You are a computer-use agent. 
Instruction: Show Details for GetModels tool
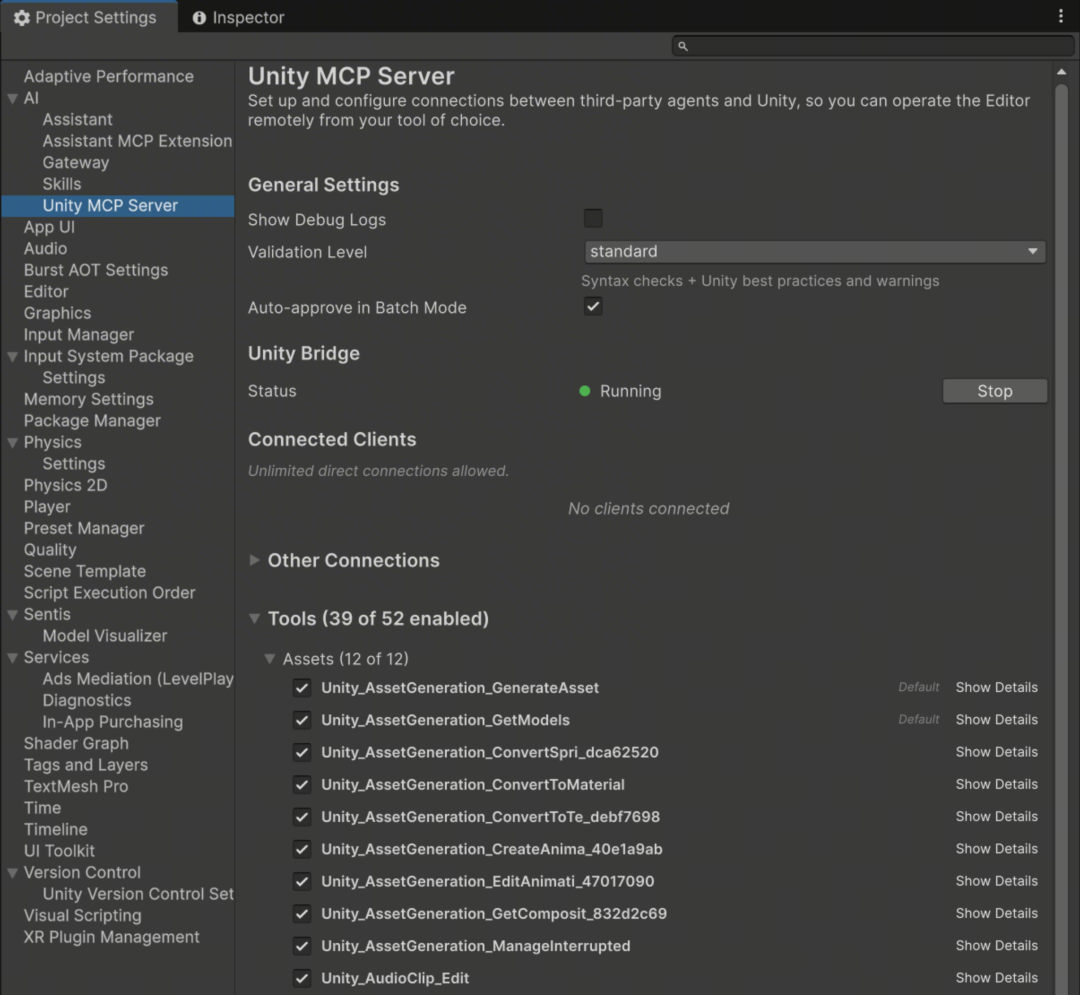tap(997, 720)
